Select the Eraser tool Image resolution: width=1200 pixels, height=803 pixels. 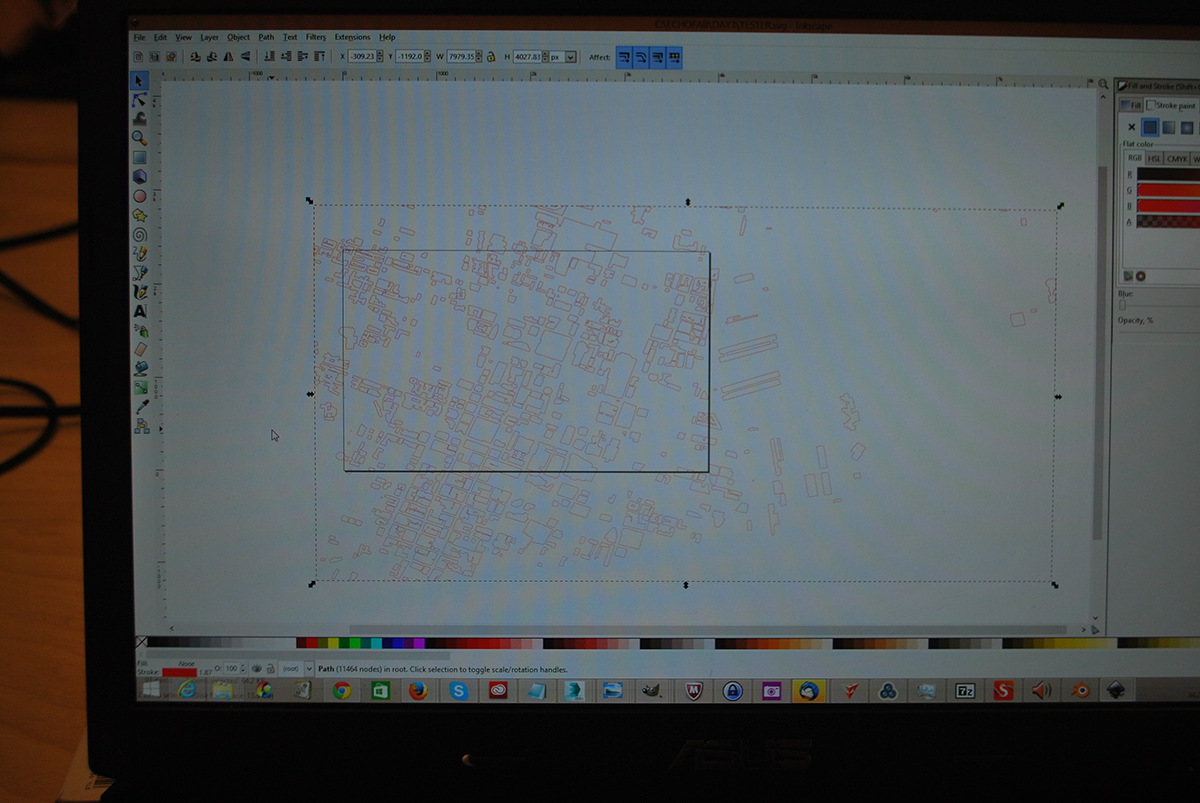coord(140,349)
